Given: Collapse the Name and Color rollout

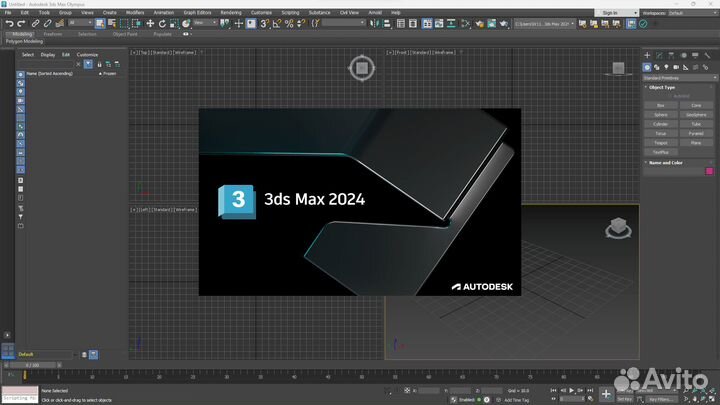Looking at the screenshot, I should 665,163.
